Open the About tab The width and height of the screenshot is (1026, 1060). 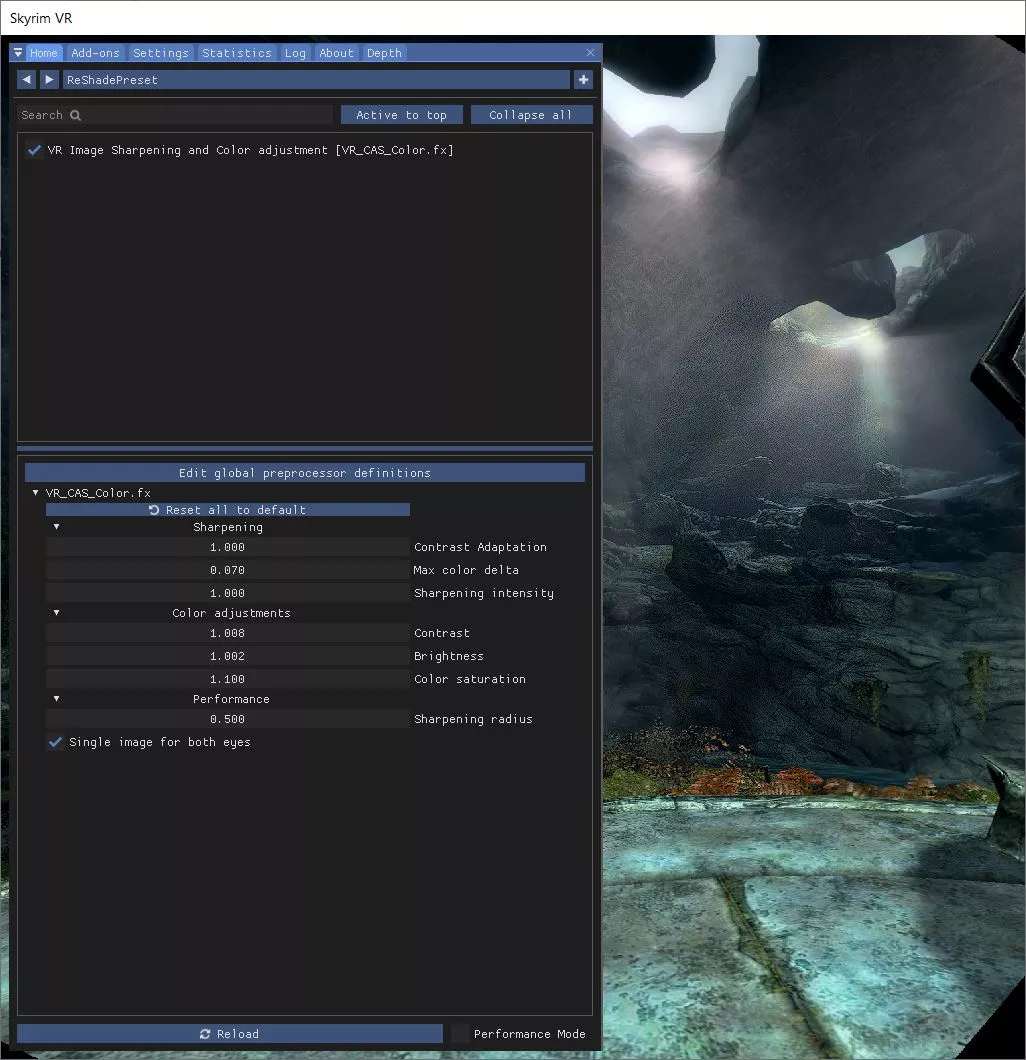tap(337, 53)
